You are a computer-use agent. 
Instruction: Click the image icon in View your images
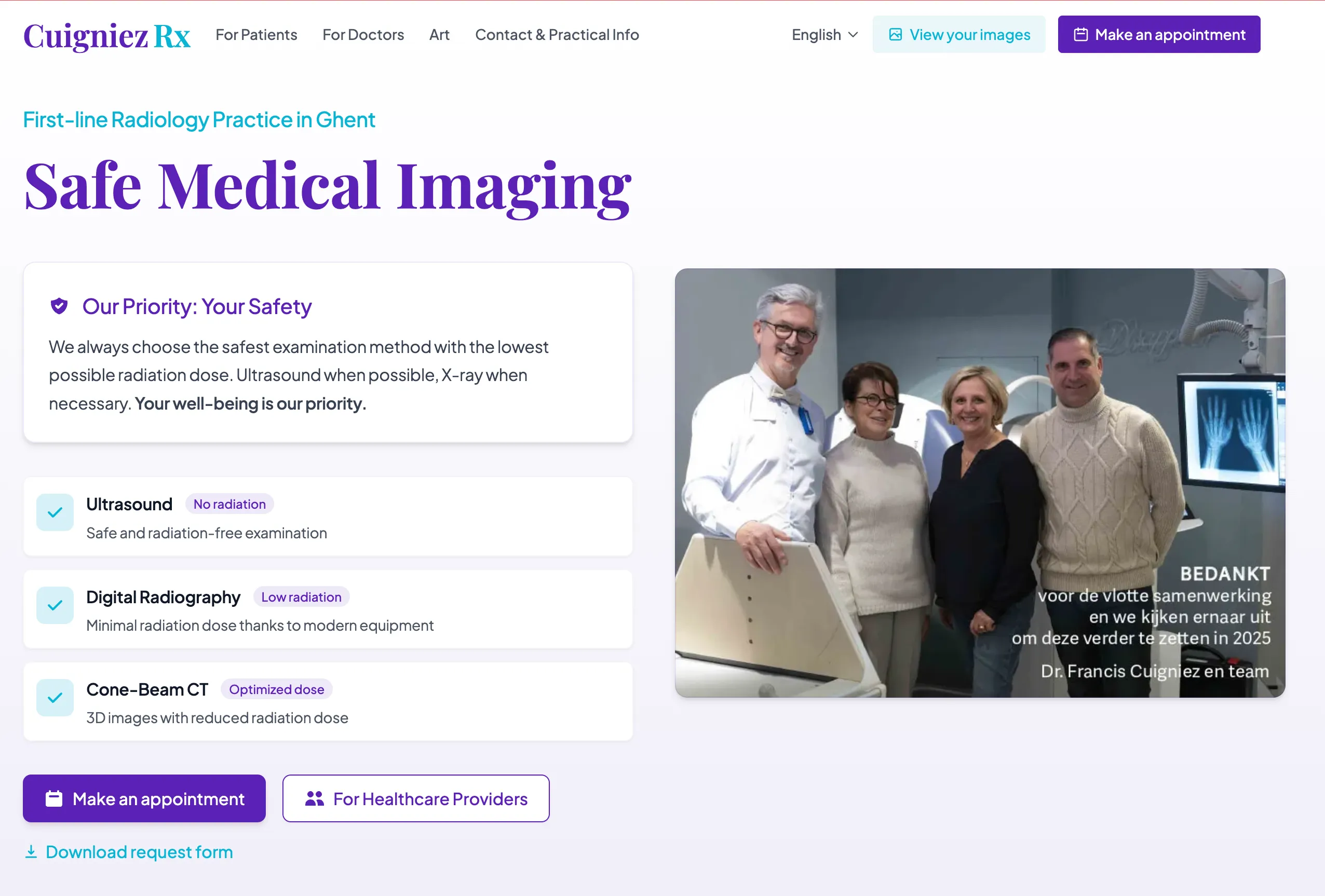point(895,35)
